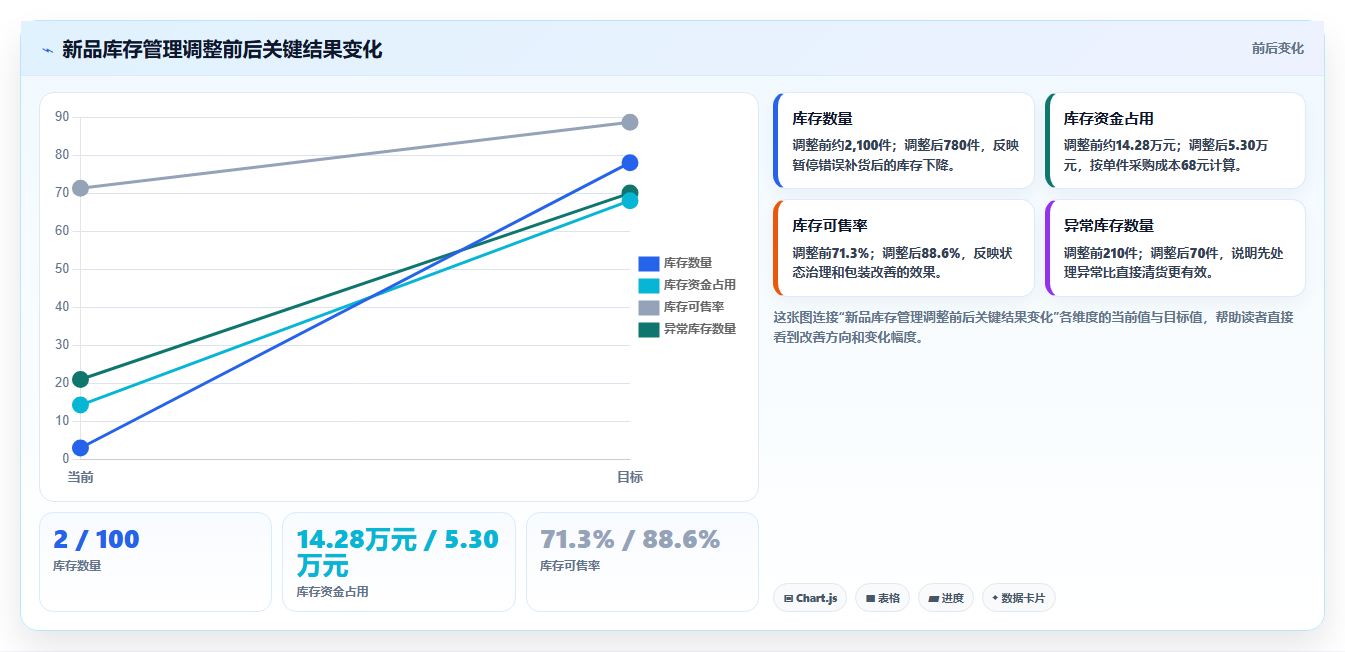Image resolution: width=1345 pixels, height=652 pixels.
Task: Open the 异常库存数量 info card heading
Action: coord(1108,225)
